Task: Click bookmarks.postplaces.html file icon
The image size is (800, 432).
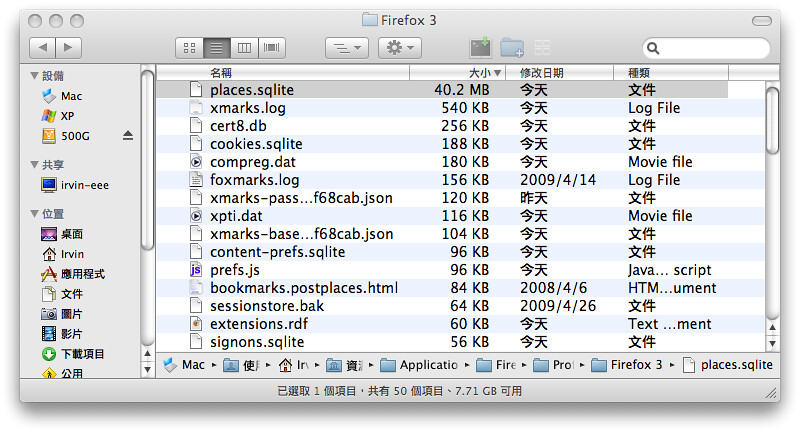Action: [x=196, y=288]
